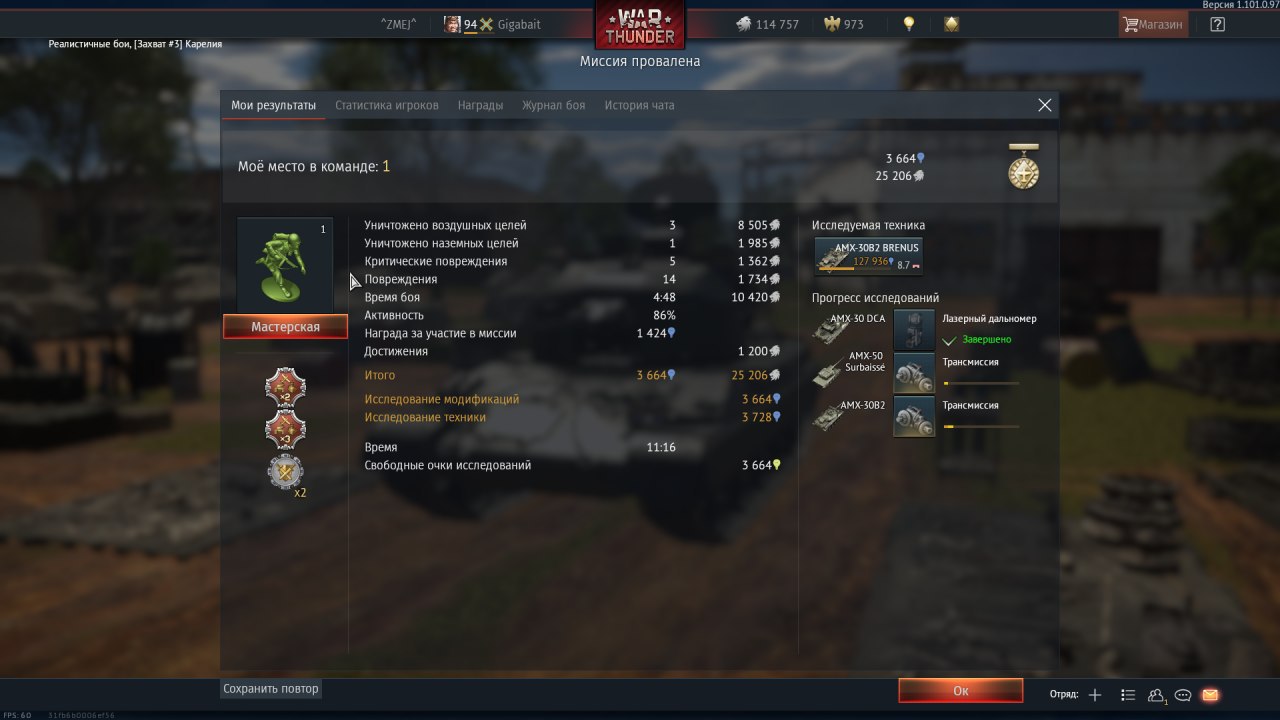
Task: Open the squad list icon
Action: click(x=1128, y=695)
